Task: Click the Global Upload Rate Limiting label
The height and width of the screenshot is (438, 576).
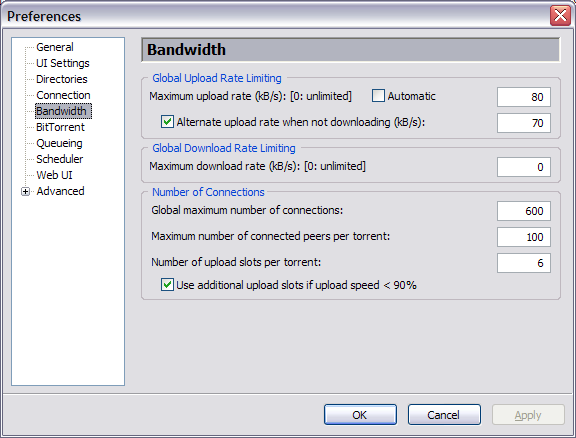Action: tap(217, 78)
